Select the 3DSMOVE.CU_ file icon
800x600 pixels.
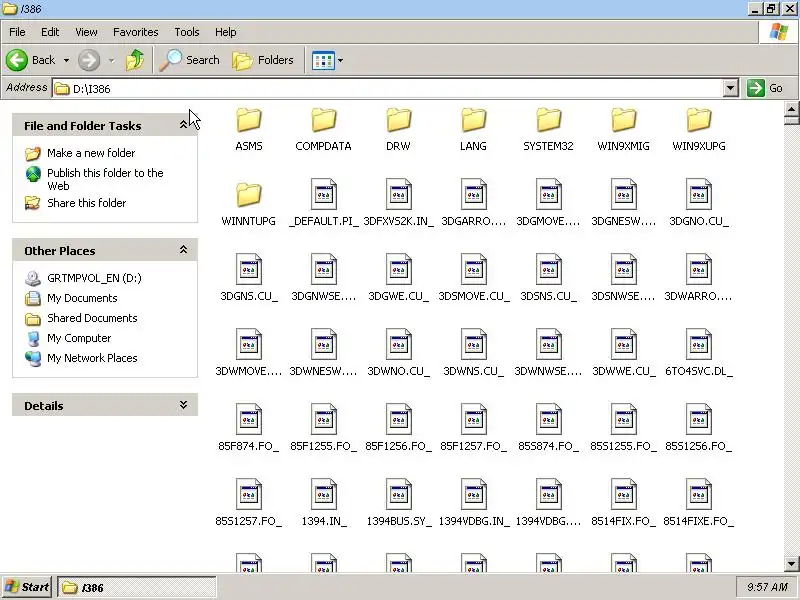click(x=473, y=269)
